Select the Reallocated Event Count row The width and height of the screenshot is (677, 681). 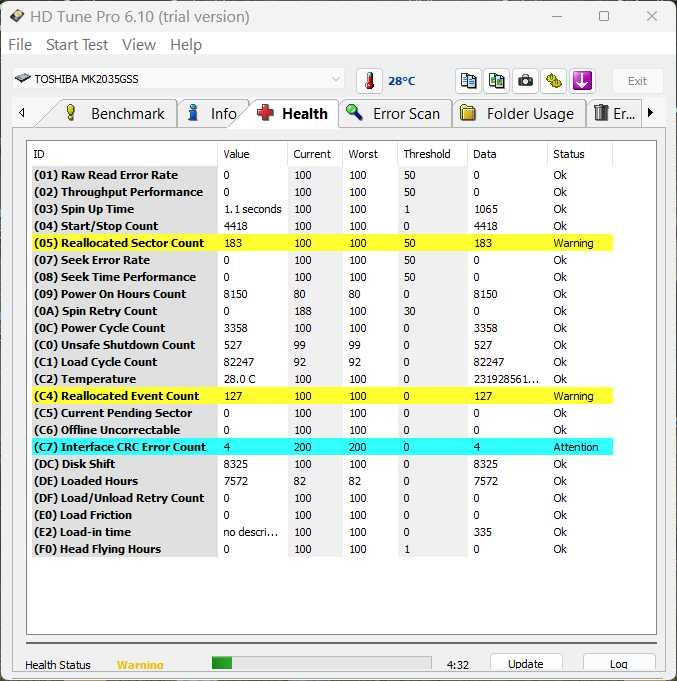322,396
